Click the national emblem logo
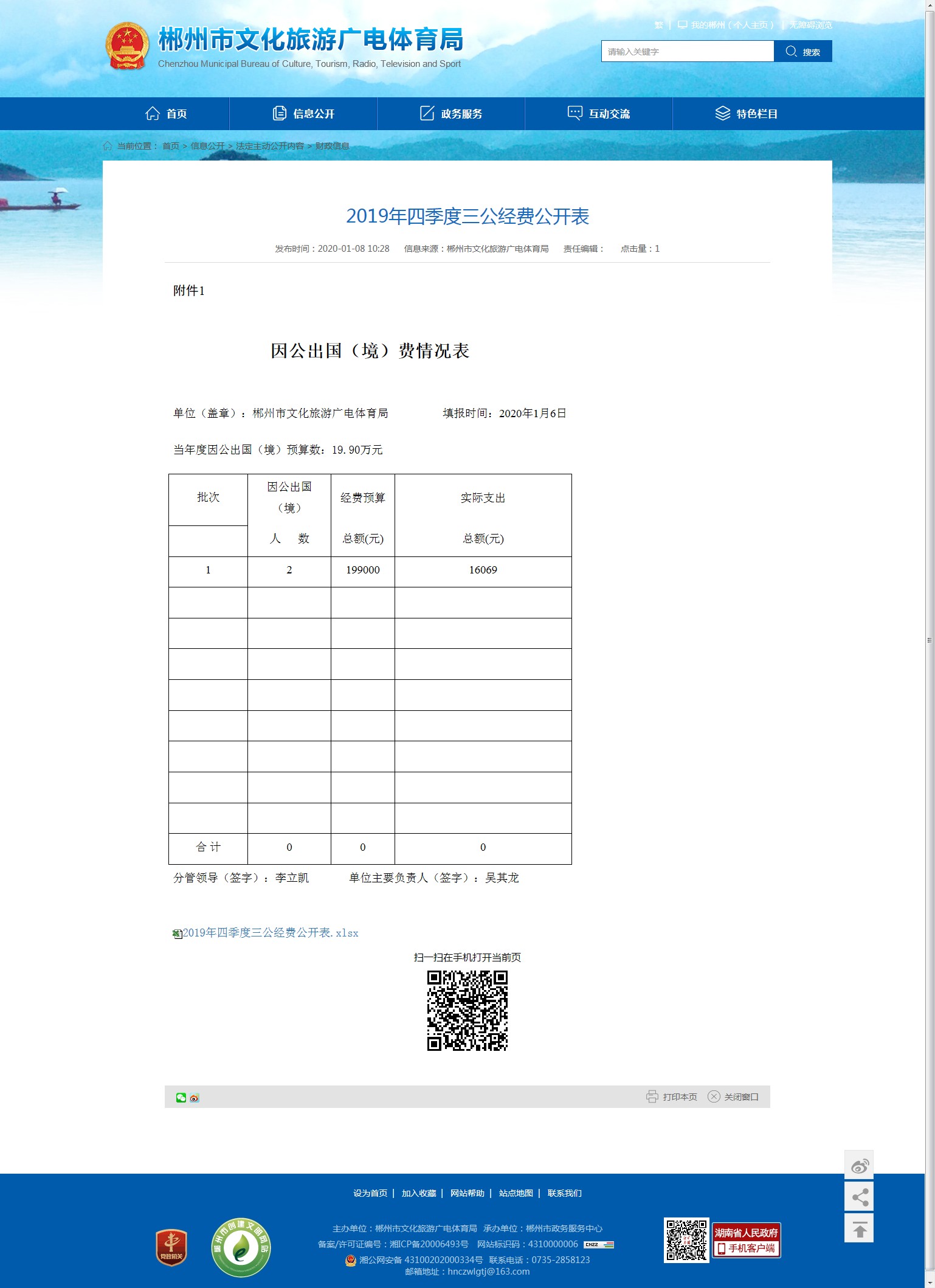The image size is (935, 1288). point(127,46)
